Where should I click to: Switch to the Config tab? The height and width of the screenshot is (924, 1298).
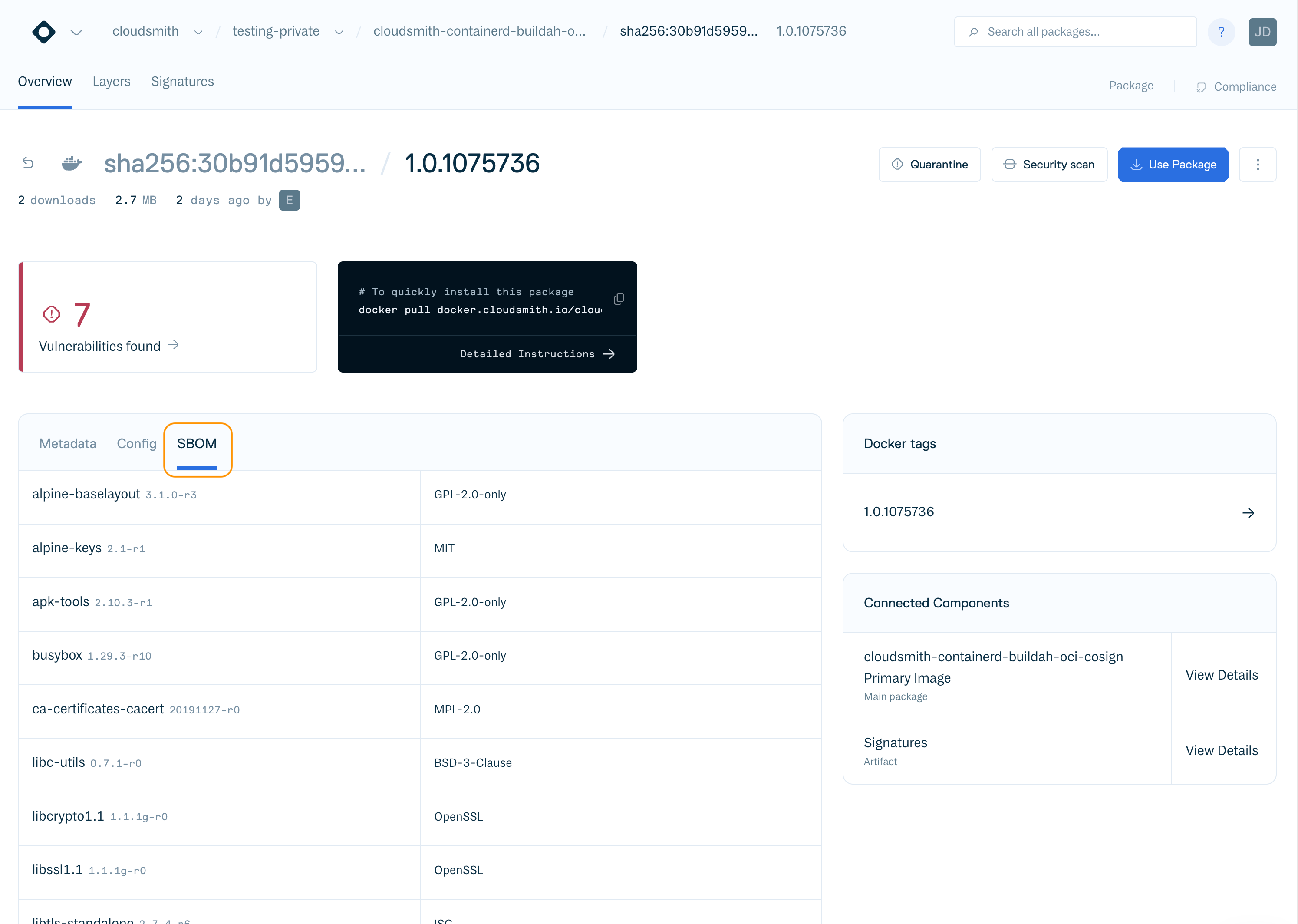136,444
